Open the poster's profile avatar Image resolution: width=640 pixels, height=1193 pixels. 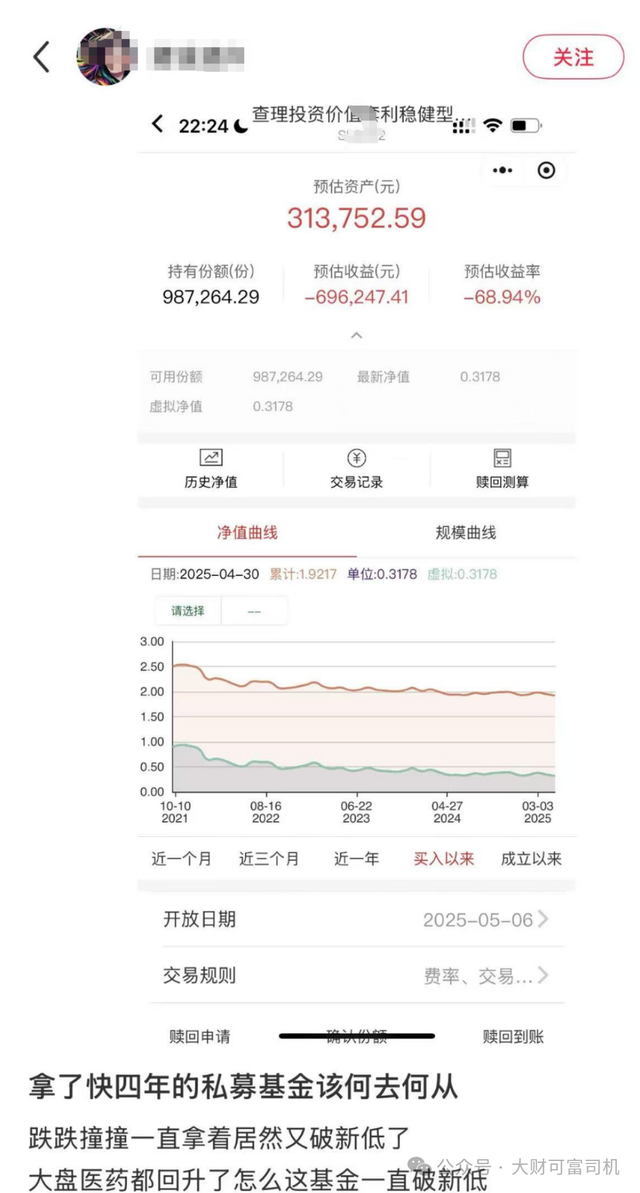106,57
